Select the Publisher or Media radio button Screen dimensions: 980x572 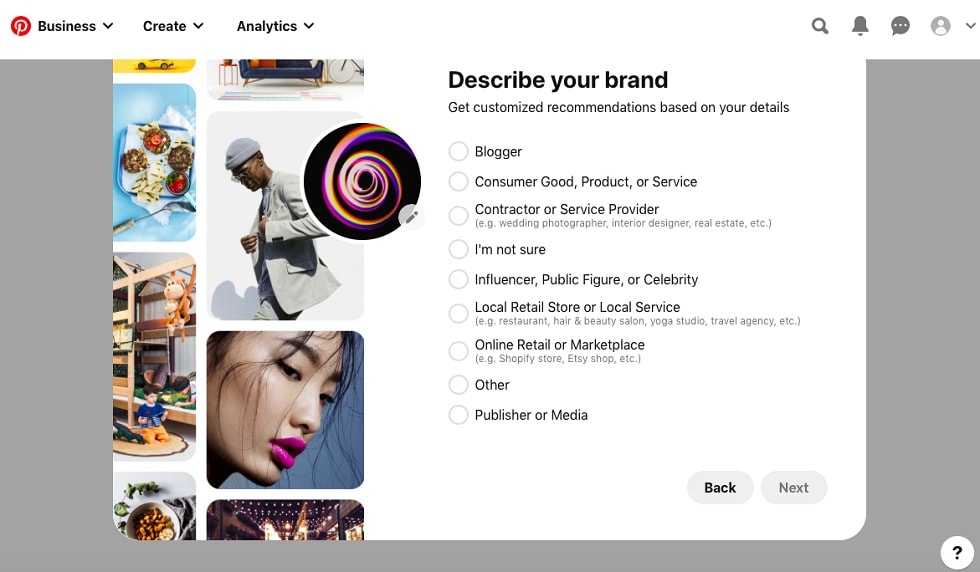[x=458, y=415]
